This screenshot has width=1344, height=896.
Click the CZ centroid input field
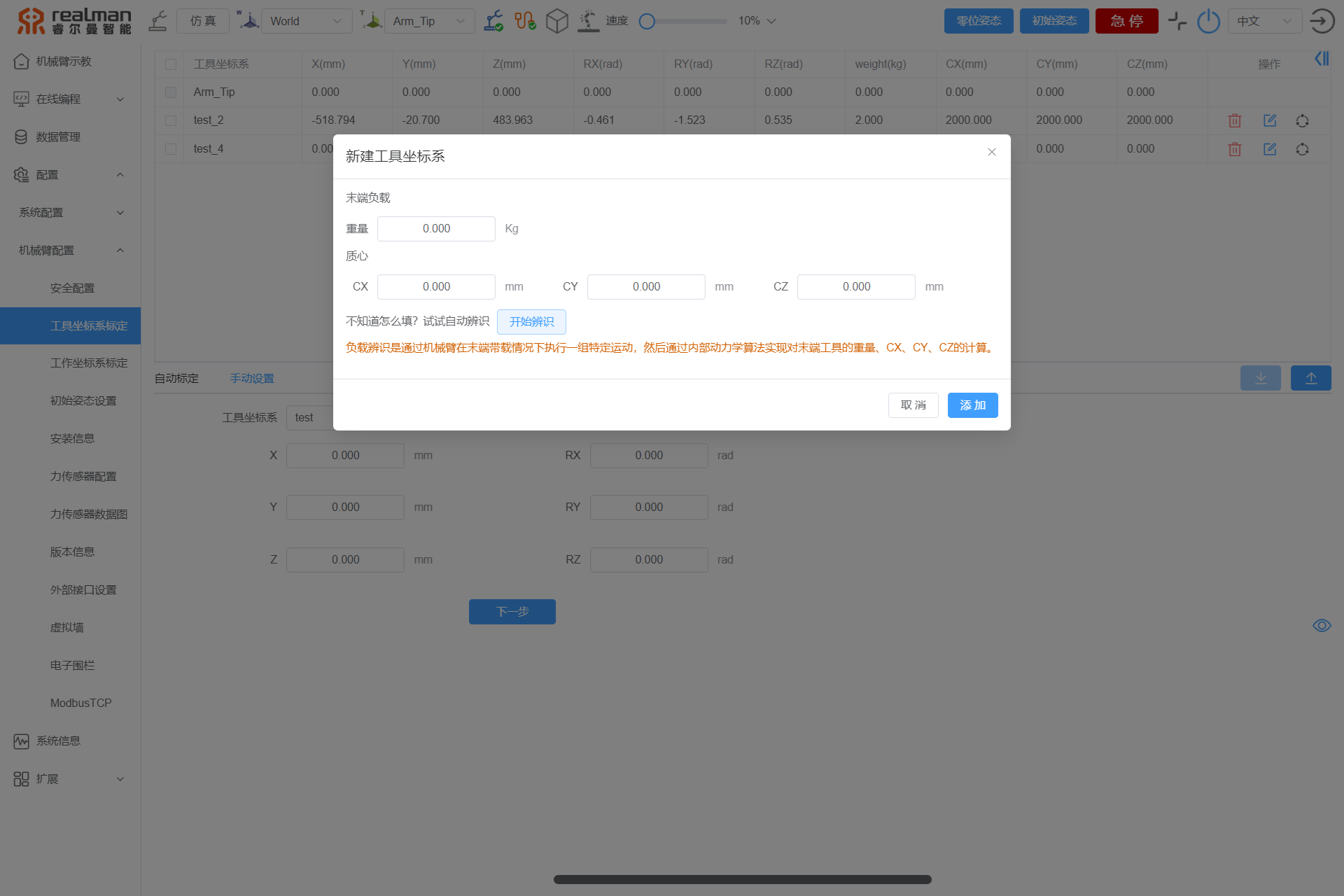[x=856, y=287]
